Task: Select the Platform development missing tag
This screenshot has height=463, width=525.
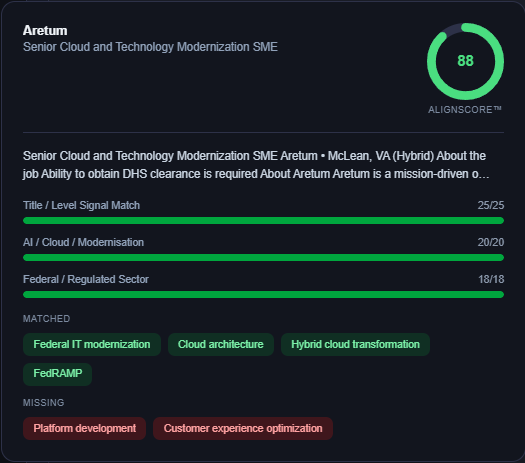Action: 84,428
